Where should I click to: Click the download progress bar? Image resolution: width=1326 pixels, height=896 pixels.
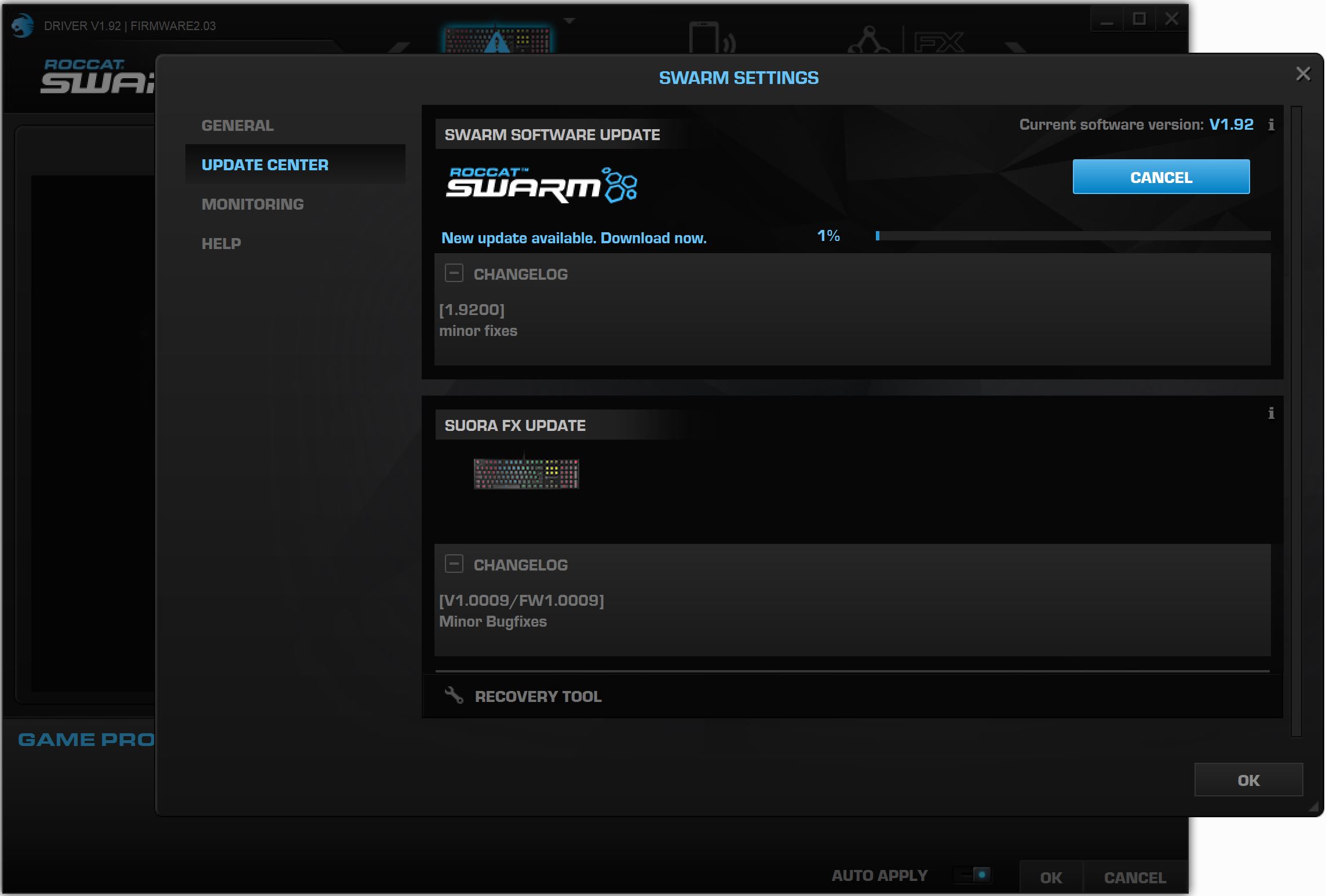click(1073, 236)
